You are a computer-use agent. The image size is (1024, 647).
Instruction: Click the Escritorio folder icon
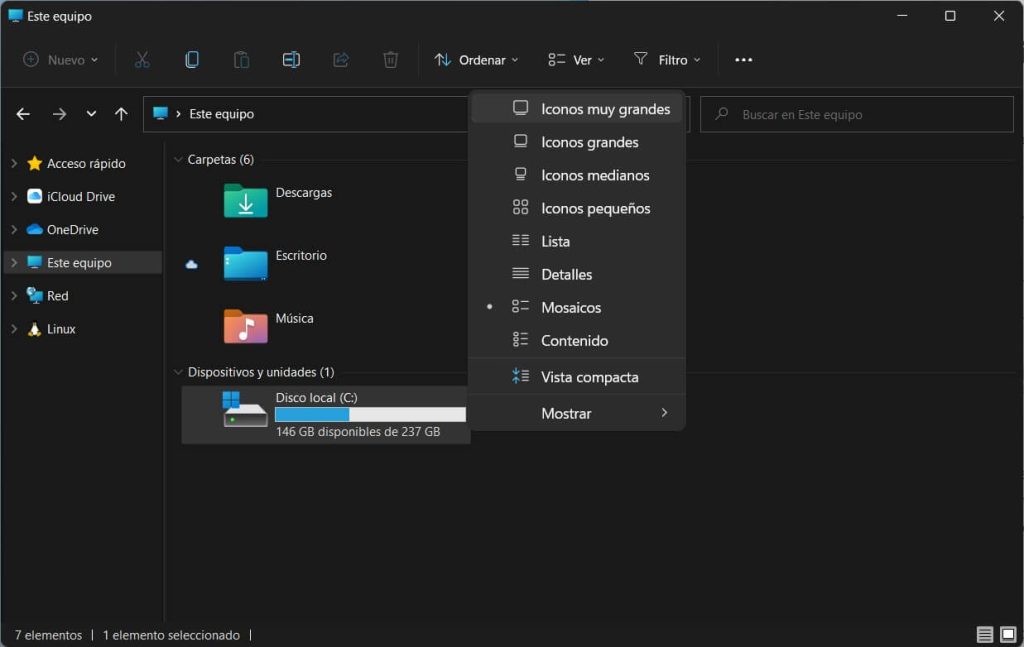(x=246, y=263)
